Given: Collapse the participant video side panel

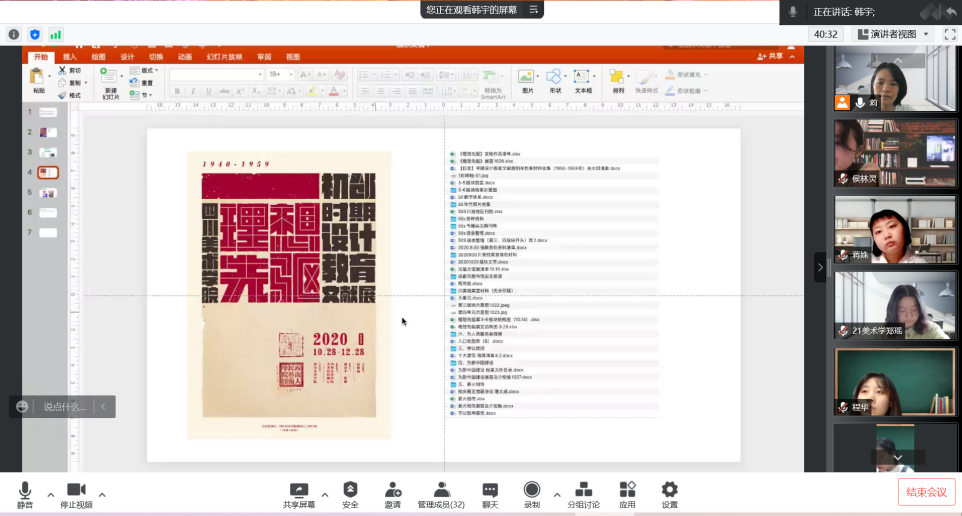Looking at the screenshot, I should coord(820,267).
